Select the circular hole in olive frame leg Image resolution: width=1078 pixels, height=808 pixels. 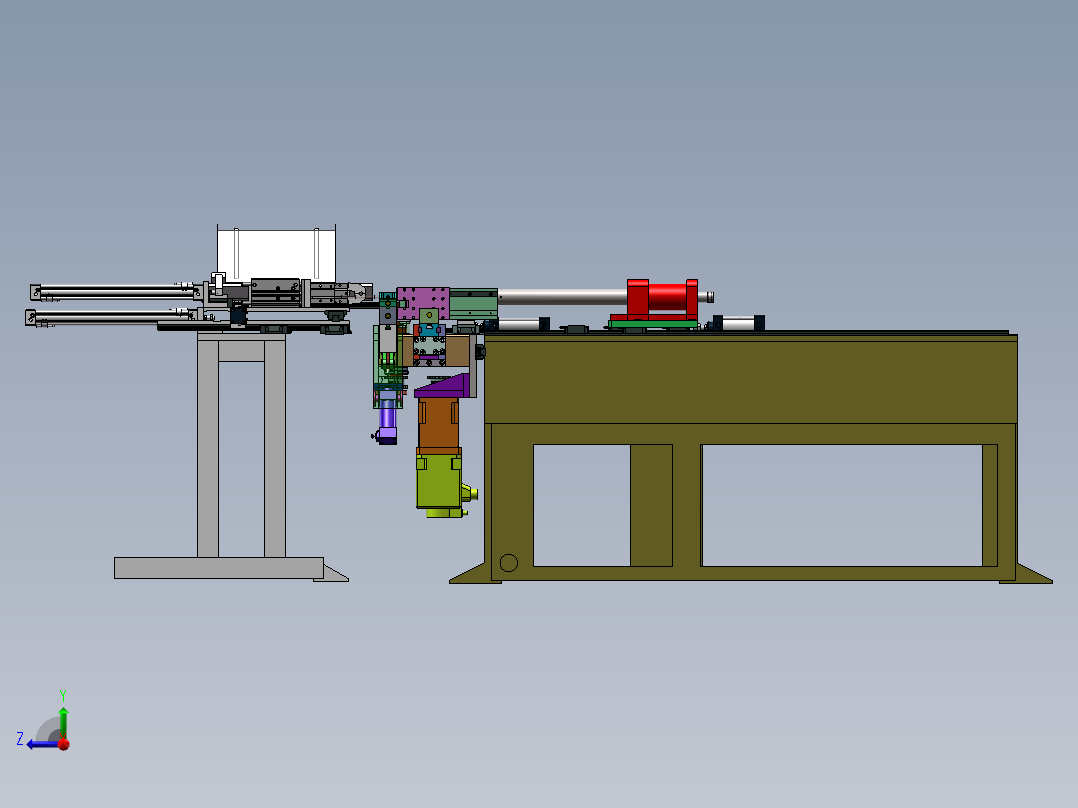(x=509, y=563)
